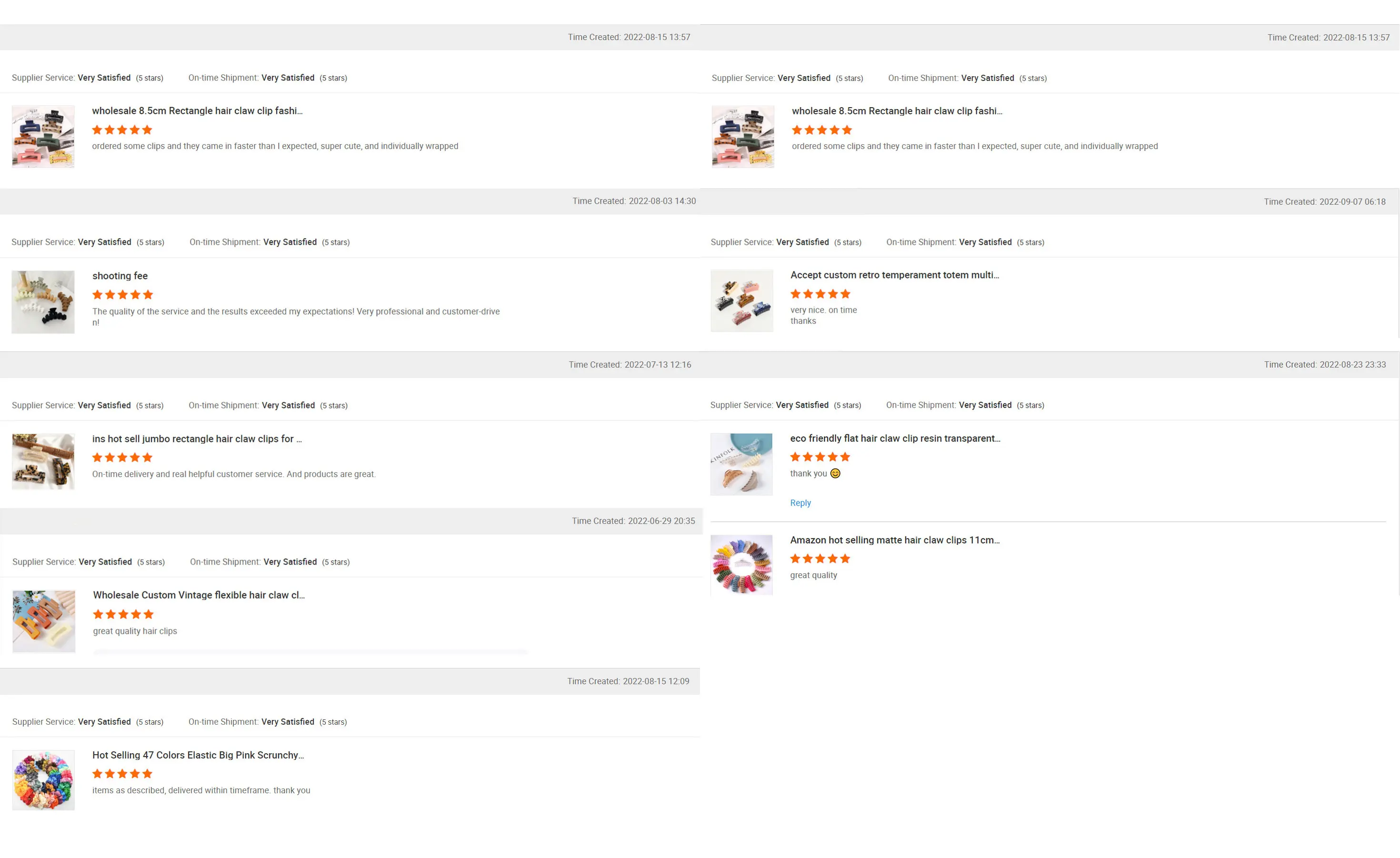Click stars under eco friendly flat hair claw
The height and width of the screenshot is (858, 1400).
(x=820, y=457)
